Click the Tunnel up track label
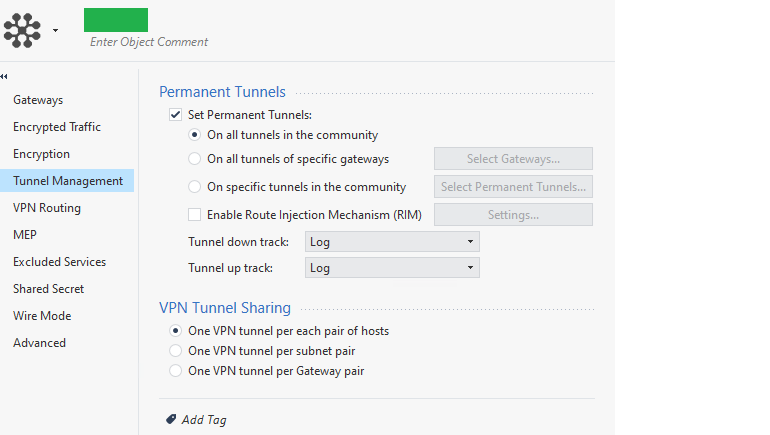 pyautogui.click(x=230, y=268)
